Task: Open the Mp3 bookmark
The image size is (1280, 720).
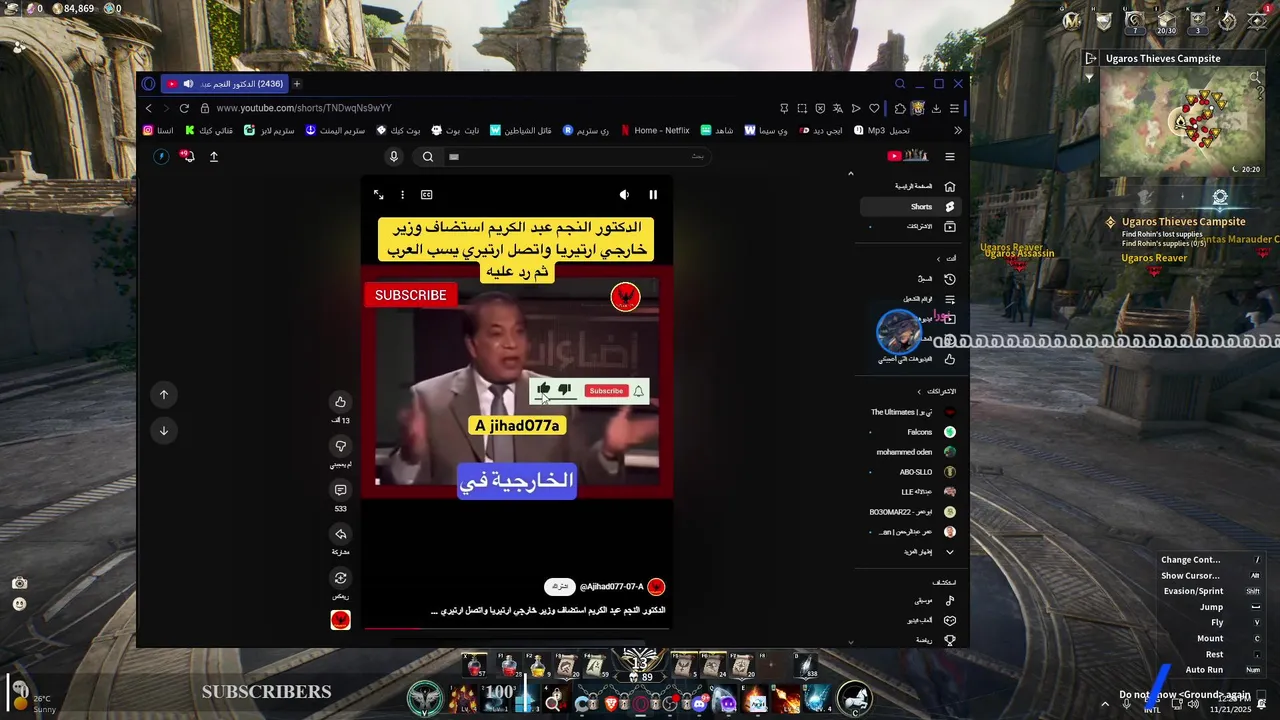Action: coord(881,130)
